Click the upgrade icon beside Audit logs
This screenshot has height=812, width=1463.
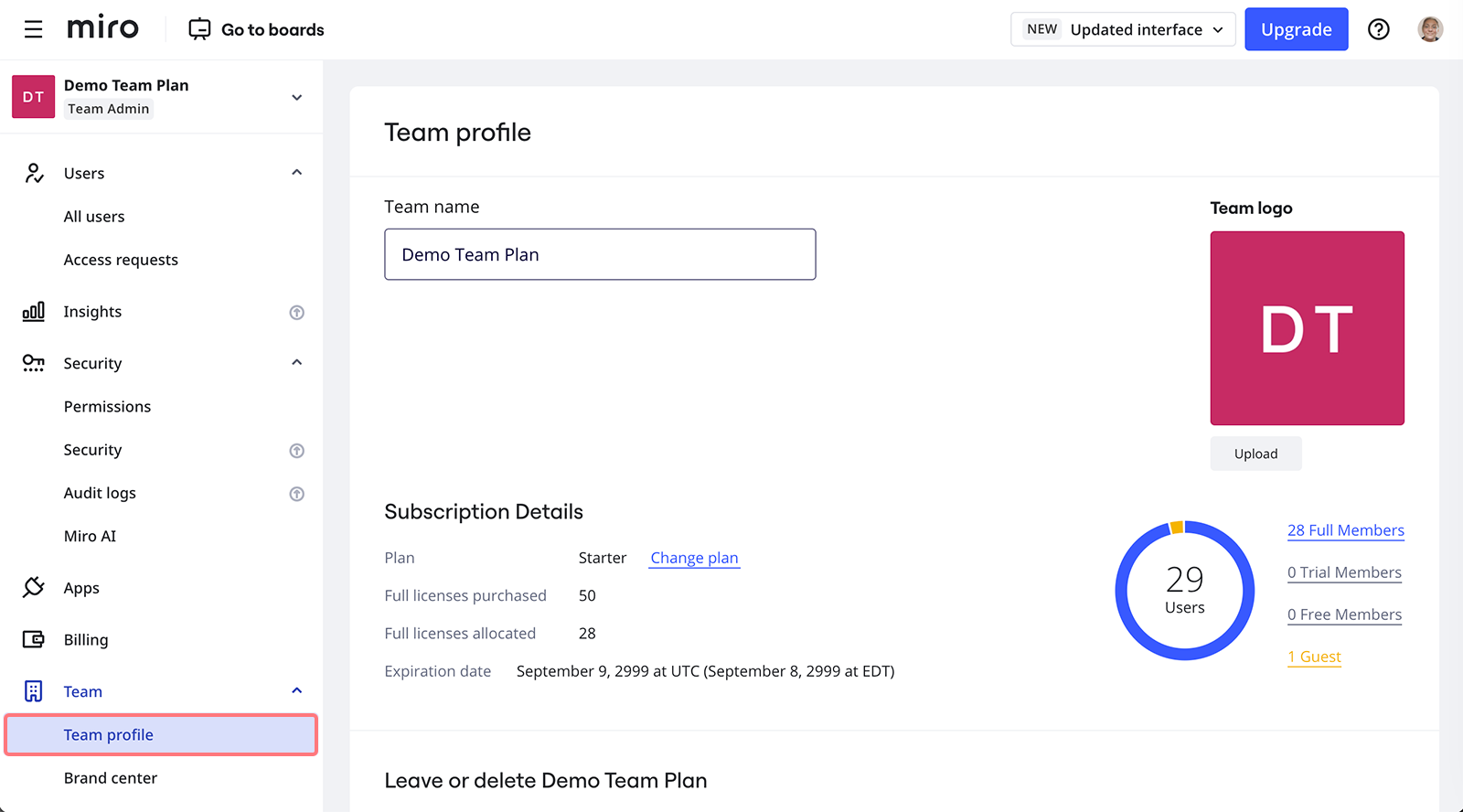[x=296, y=494]
